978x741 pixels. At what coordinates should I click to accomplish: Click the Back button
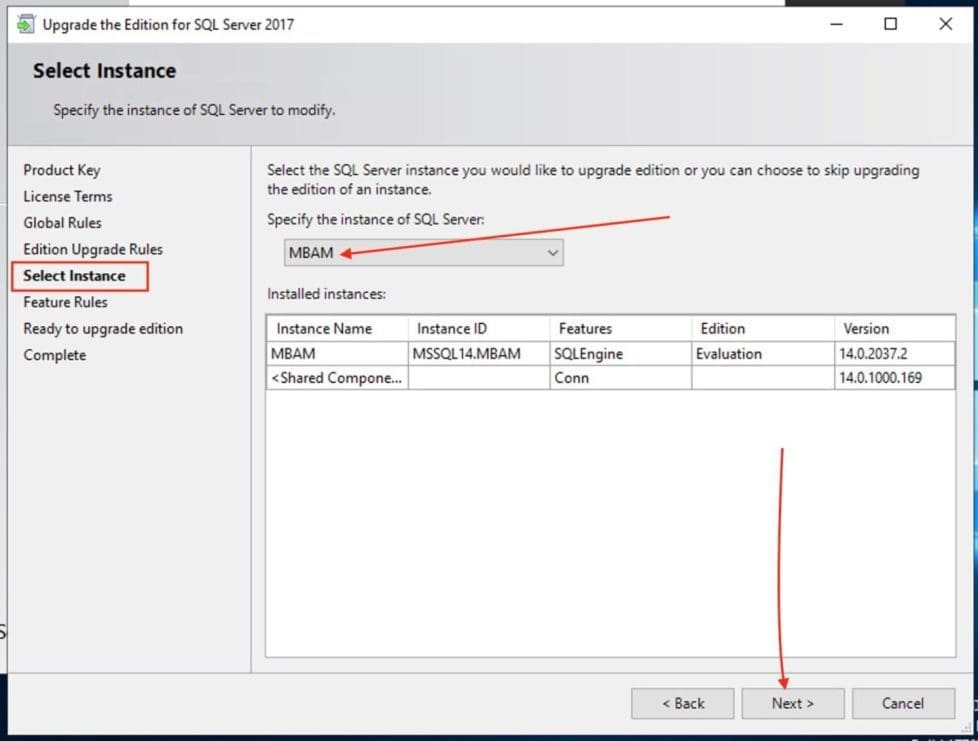(682, 703)
